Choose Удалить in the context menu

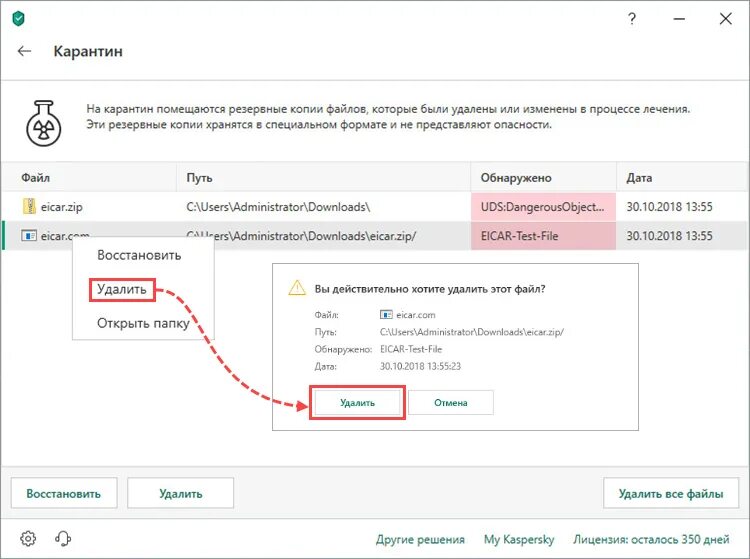122,290
